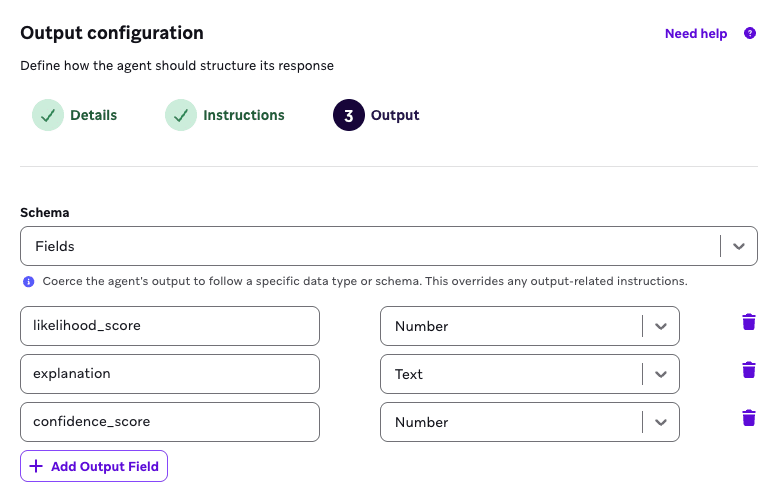
Task: Delete the confidence_score output field
Action: coord(748,418)
